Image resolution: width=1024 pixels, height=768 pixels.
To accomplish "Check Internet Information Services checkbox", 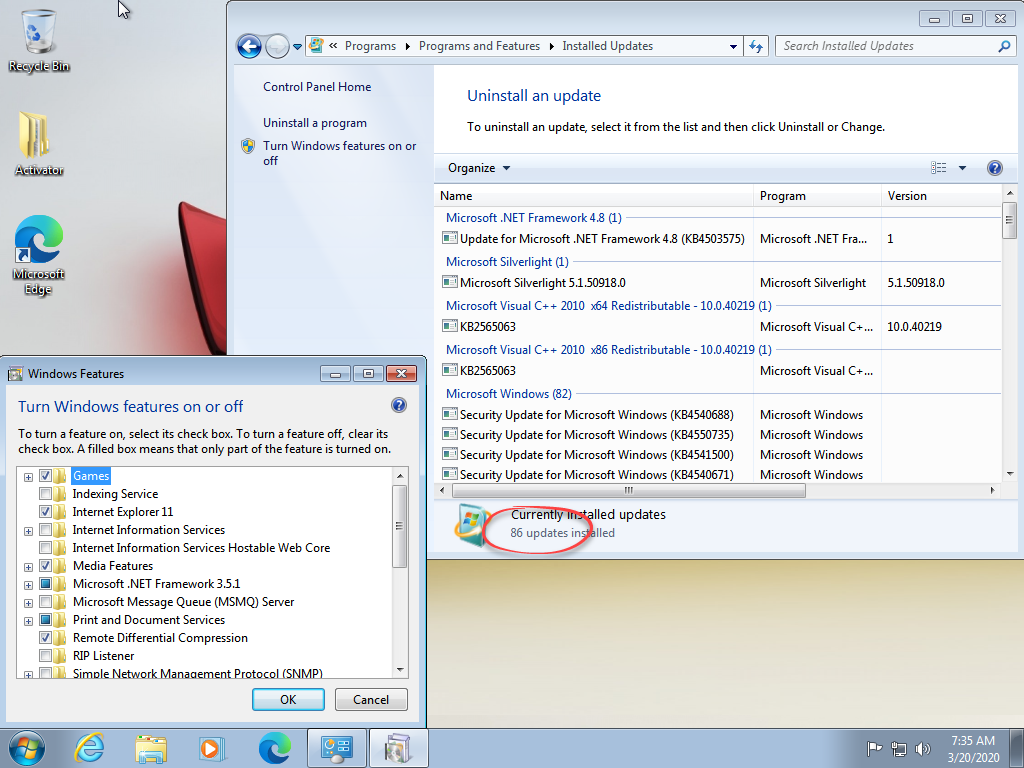I will click(46, 530).
